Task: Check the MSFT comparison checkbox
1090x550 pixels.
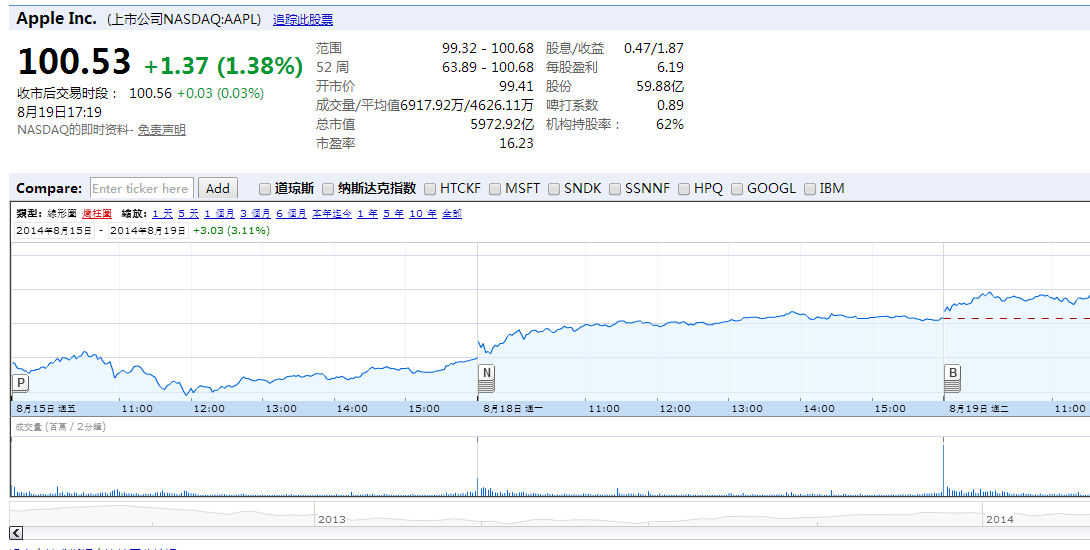Action: coord(495,188)
